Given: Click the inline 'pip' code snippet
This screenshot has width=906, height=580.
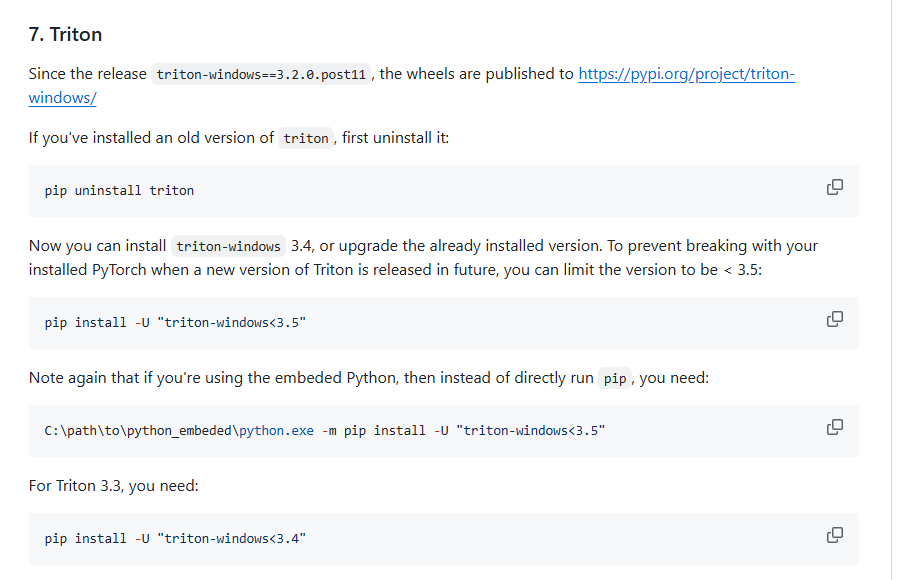Looking at the screenshot, I should pos(614,379).
